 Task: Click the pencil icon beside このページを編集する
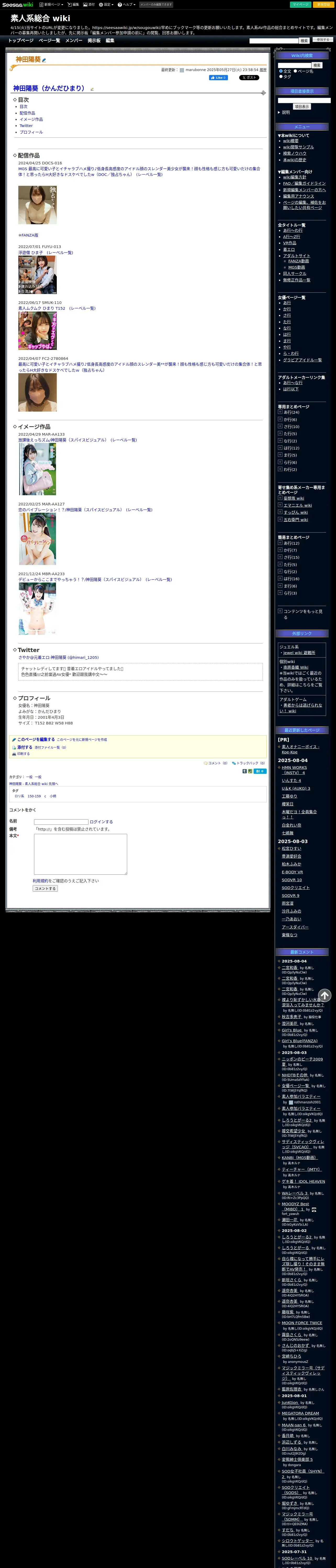(14, 740)
